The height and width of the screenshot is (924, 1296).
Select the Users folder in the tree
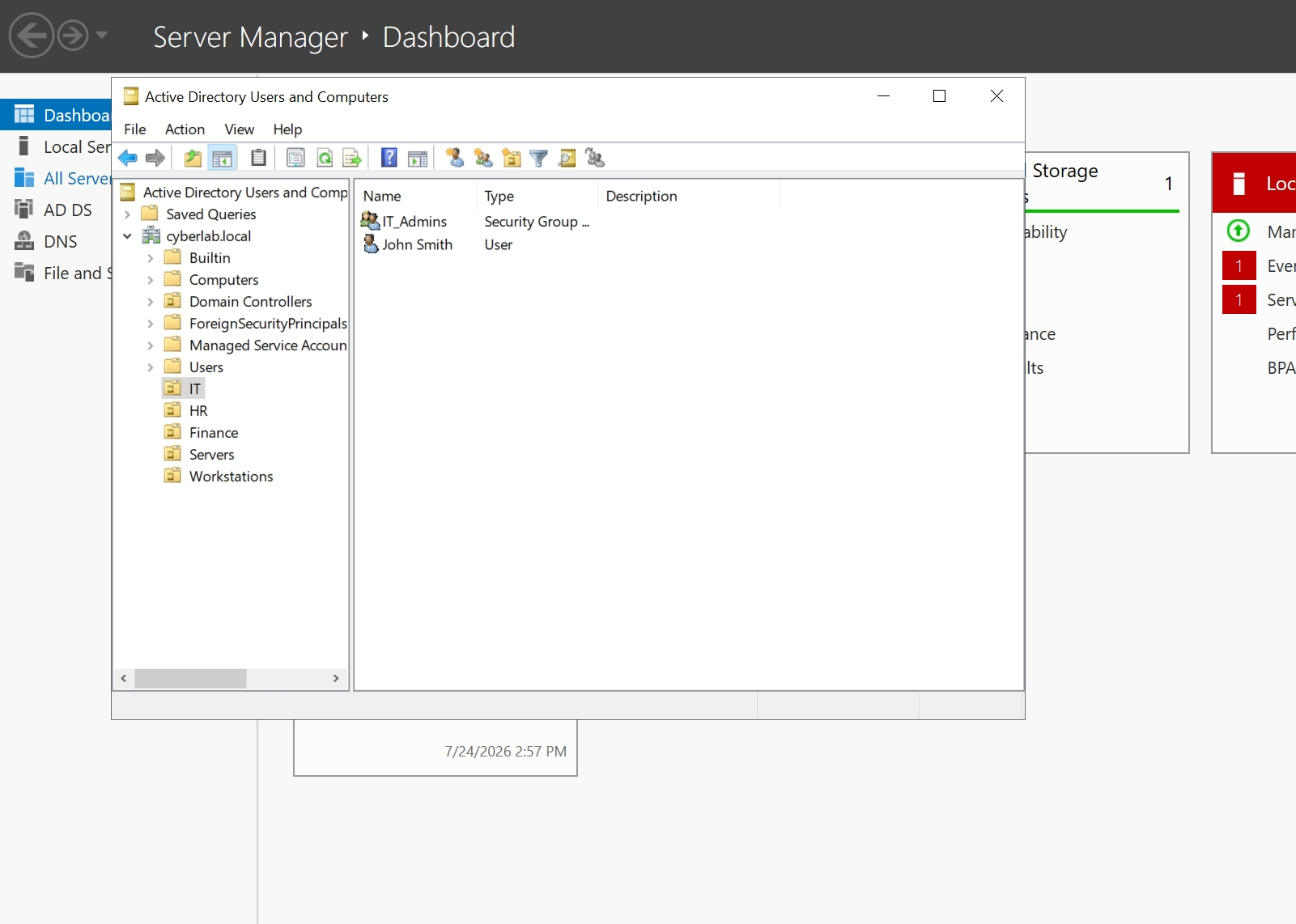(206, 367)
